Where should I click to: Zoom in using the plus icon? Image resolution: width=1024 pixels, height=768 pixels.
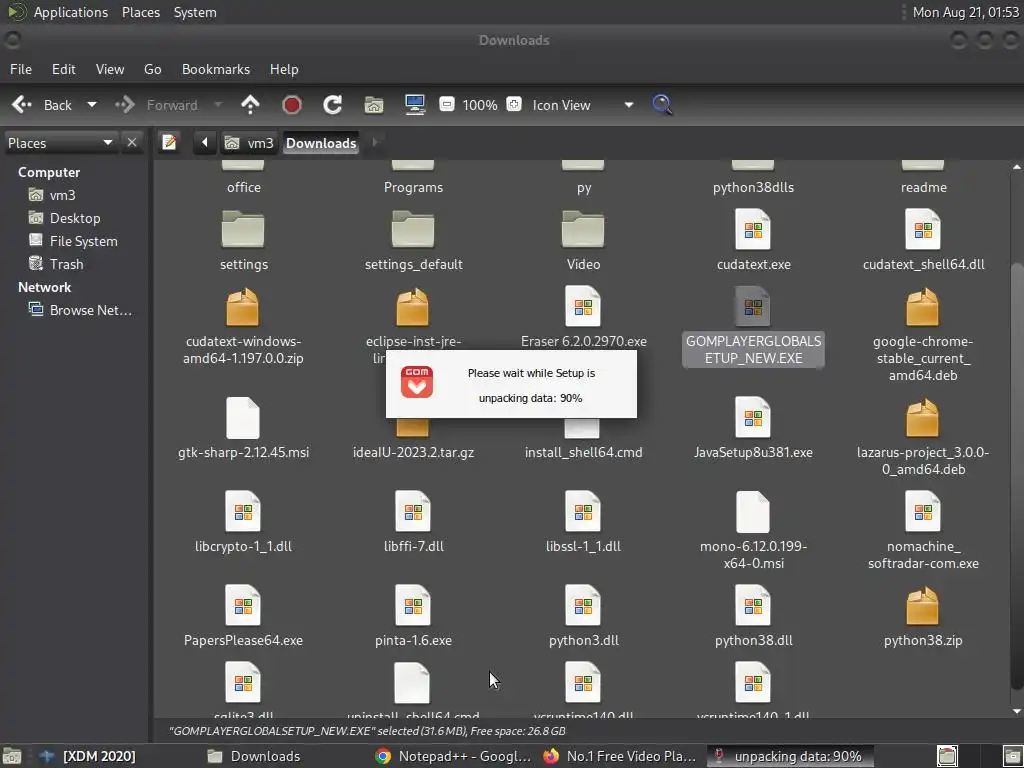point(514,104)
